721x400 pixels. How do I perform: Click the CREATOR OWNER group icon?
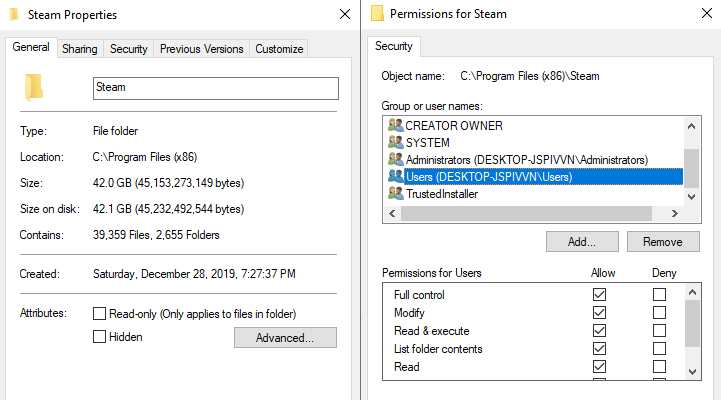pos(395,125)
